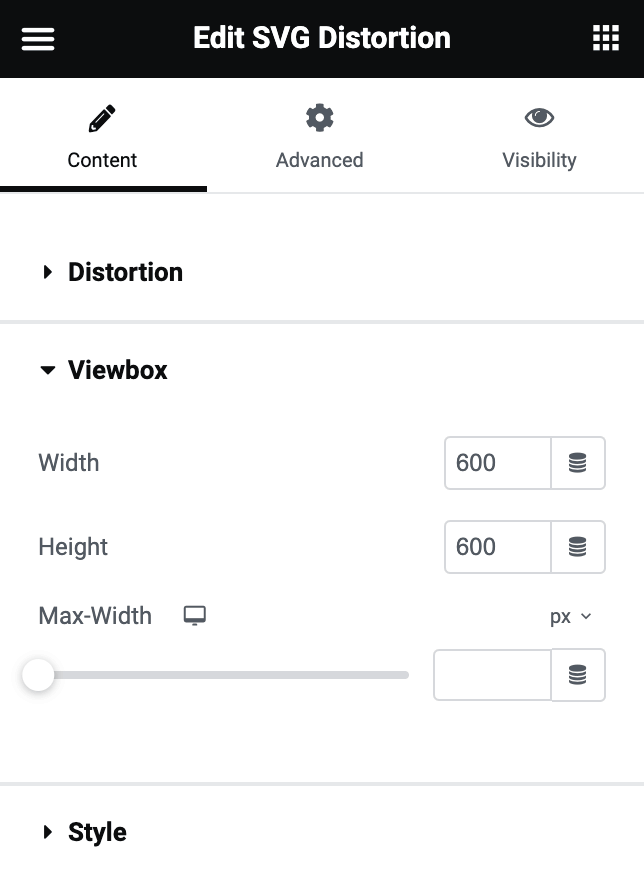
Task: Switch to the Visibility tab label
Action: pyautogui.click(x=539, y=160)
